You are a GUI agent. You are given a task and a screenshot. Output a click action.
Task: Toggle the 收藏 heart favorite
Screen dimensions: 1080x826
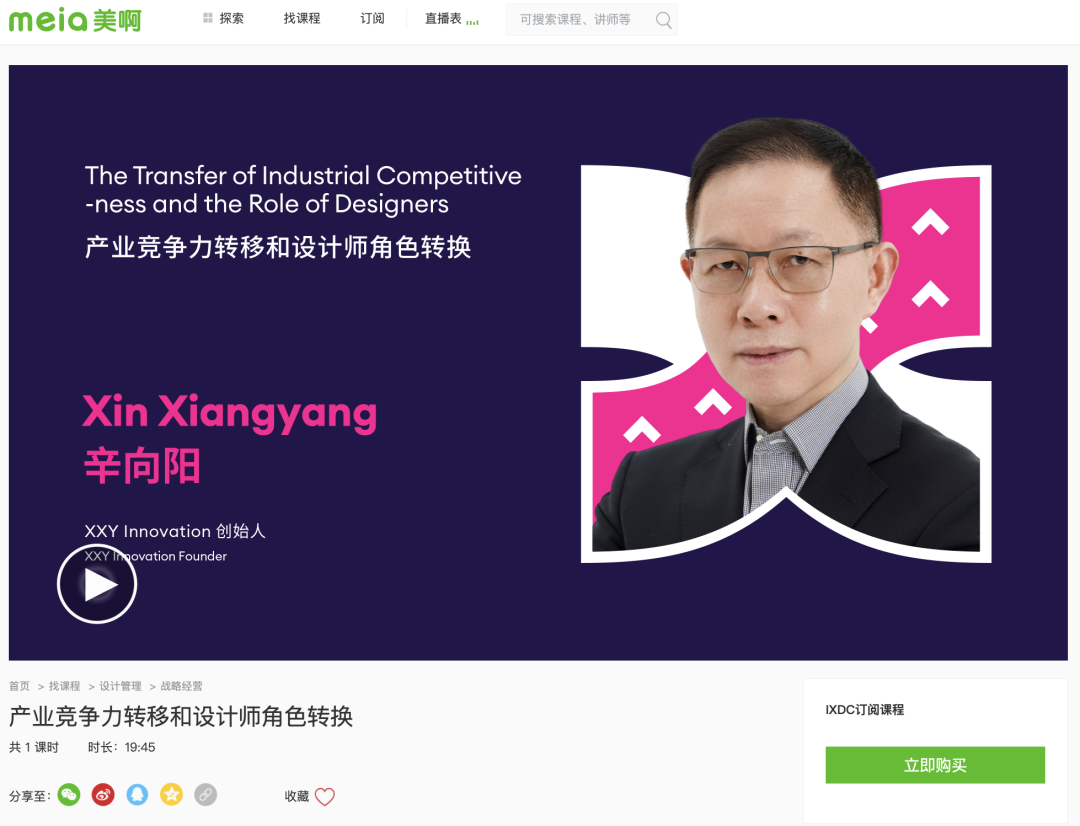pyautogui.click(x=324, y=796)
